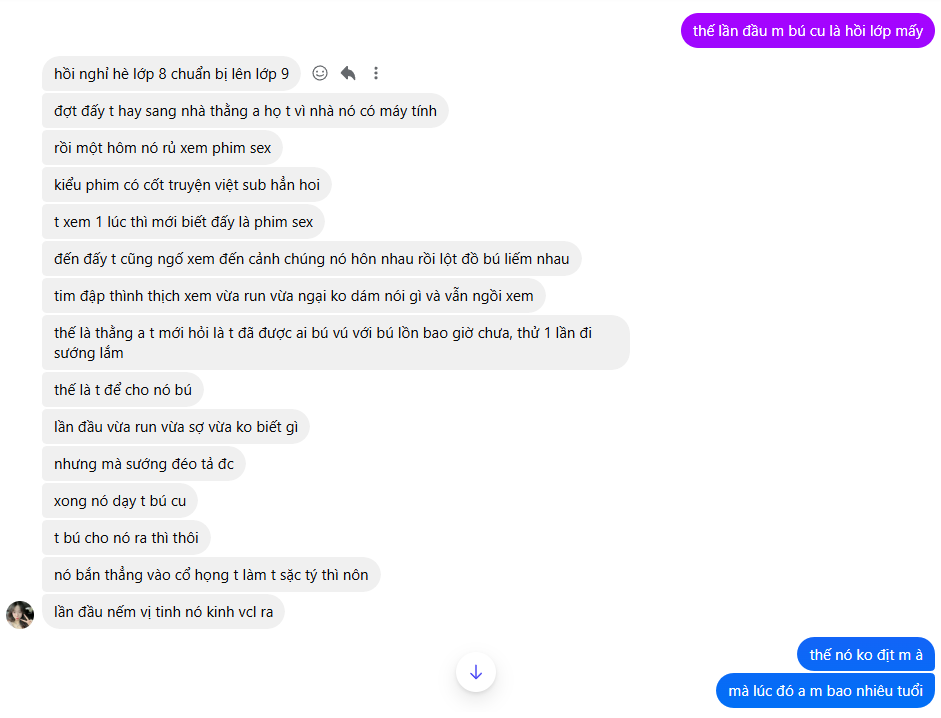Open the emoji reaction picker on the message
The height and width of the screenshot is (718, 941).
[319, 73]
